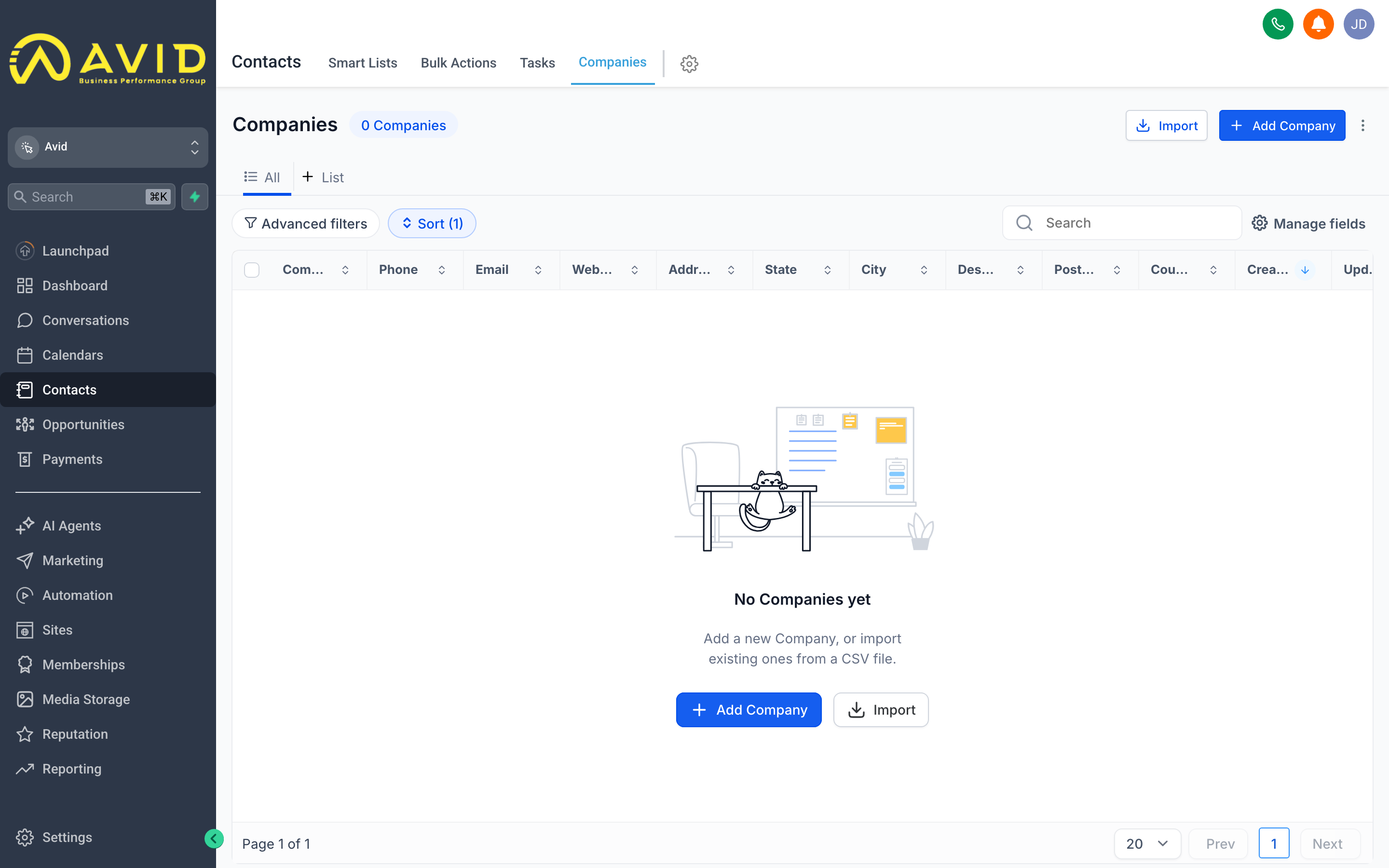Expand the Avid account switcher
Image resolution: width=1389 pixels, height=868 pixels.
pyautogui.click(x=108, y=147)
